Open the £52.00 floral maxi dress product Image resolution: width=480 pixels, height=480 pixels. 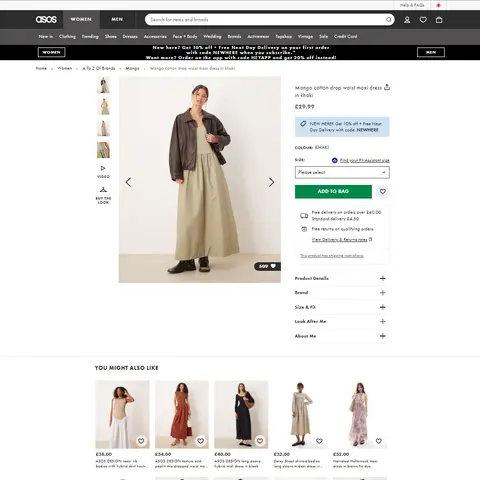tap(360, 414)
